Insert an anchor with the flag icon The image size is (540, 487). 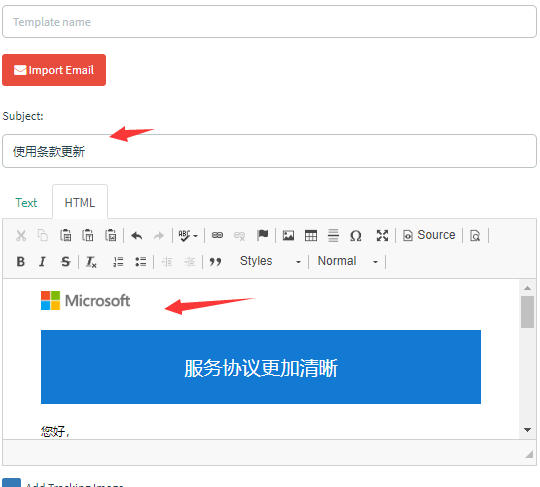pos(262,236)
